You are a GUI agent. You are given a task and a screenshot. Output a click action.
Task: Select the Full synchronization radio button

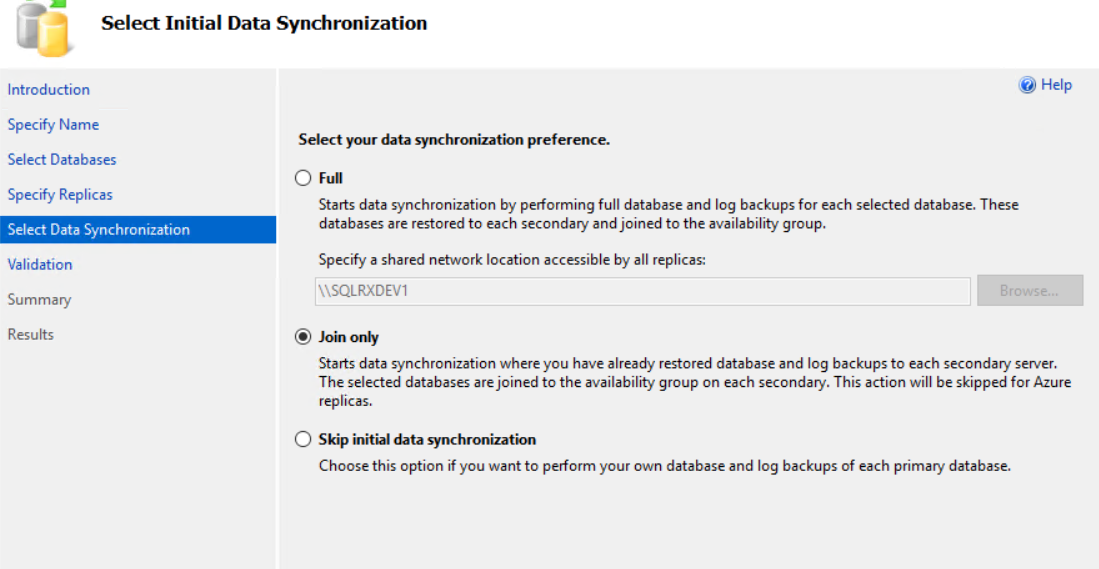pos(303,178)
